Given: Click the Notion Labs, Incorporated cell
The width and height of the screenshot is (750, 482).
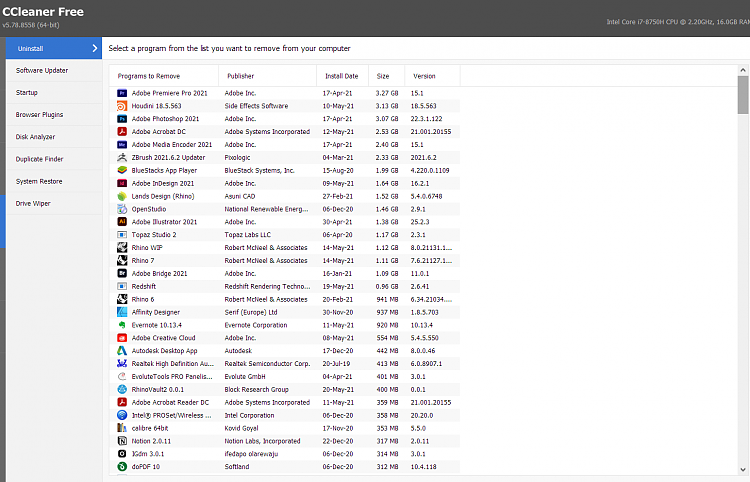Looking at the screenshot, I should pos(263,441).
